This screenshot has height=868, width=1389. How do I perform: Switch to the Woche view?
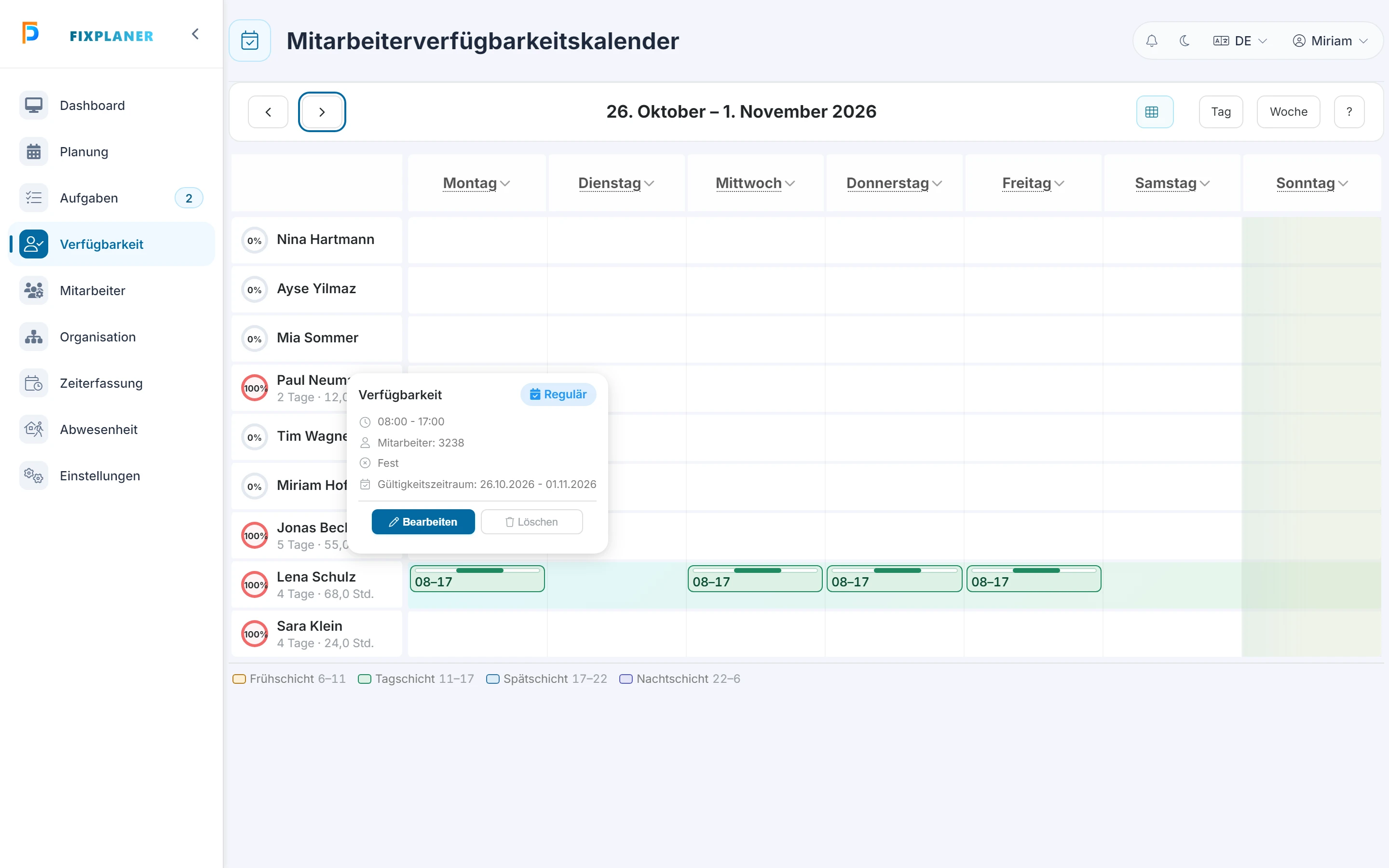(1288, 112)
